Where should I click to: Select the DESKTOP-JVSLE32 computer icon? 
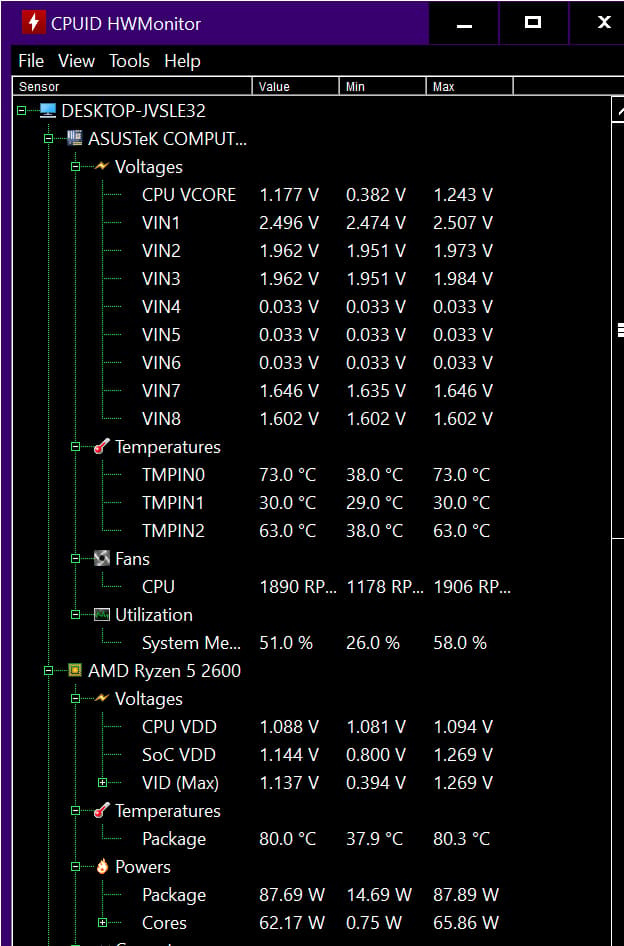pos(47,110)
